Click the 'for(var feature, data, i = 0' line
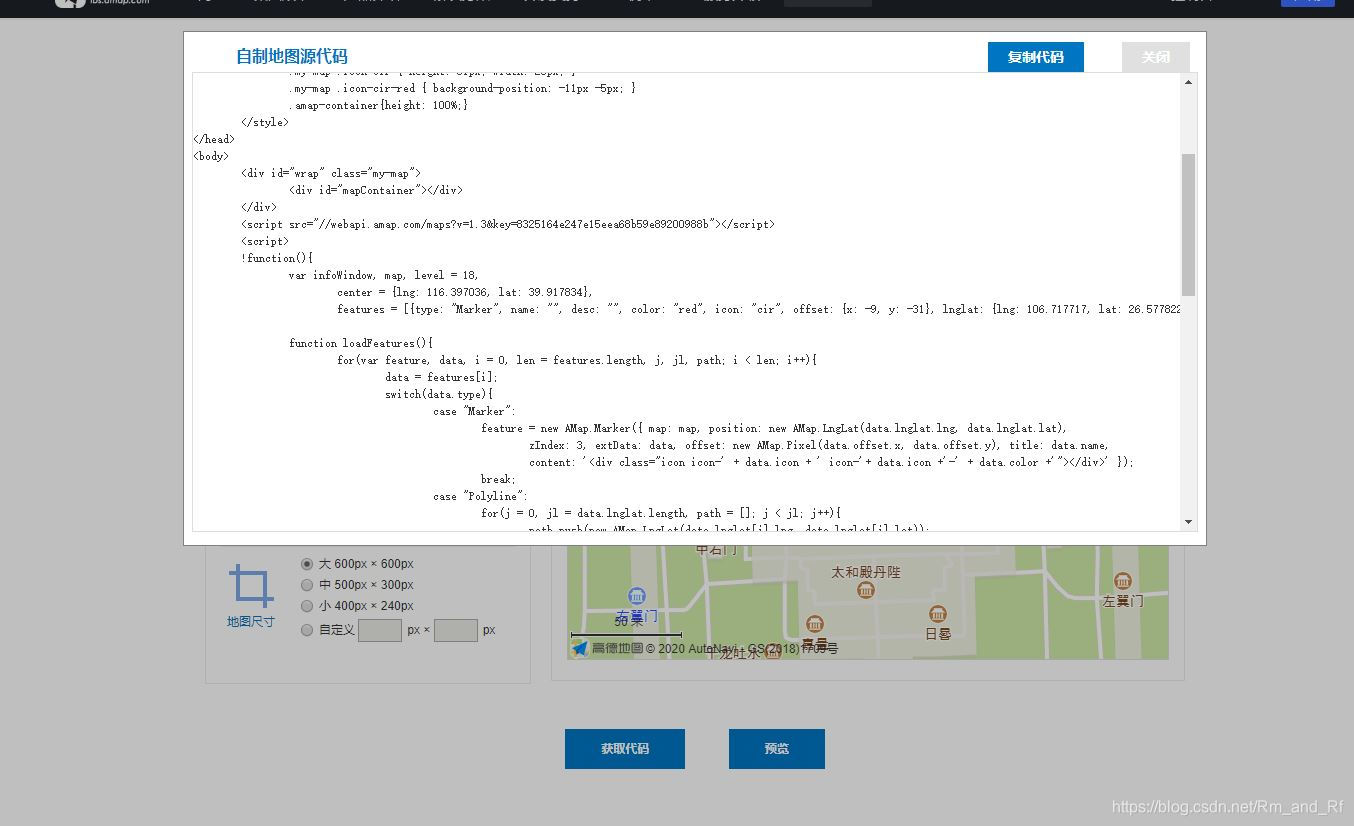Image resolution: width=1354 pixels, height=826 pixels. point(577,360)
